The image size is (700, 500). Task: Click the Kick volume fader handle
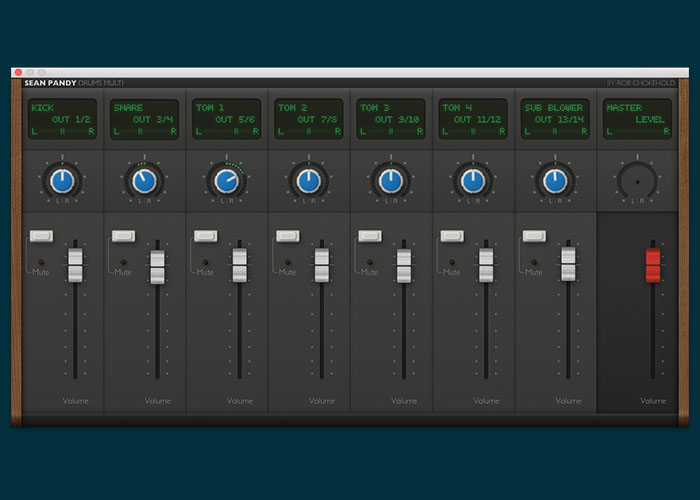[75, 266]
